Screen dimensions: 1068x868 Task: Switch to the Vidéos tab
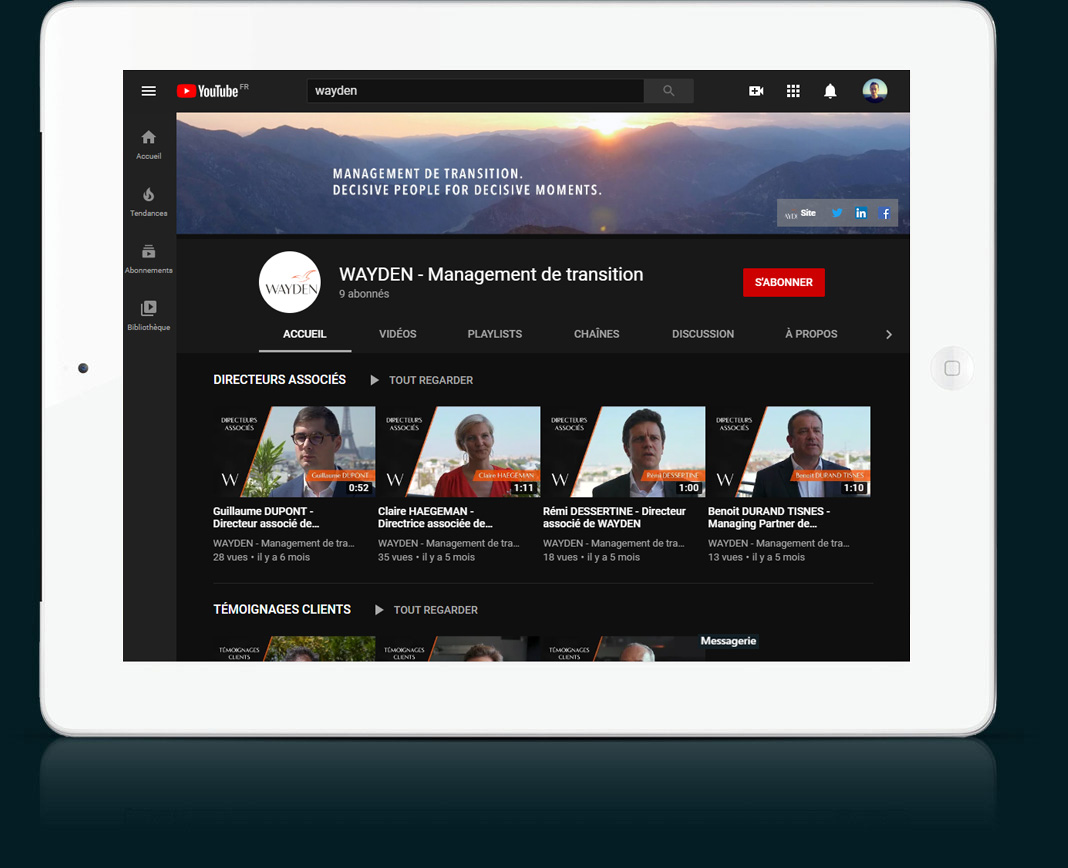point(398,334)
